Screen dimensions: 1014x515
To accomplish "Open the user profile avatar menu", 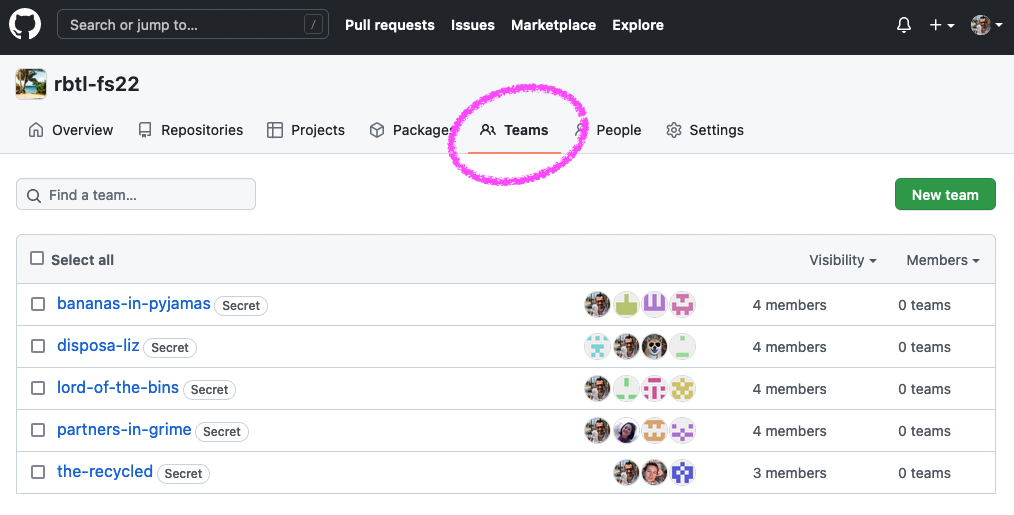I will tap(985, 25).
